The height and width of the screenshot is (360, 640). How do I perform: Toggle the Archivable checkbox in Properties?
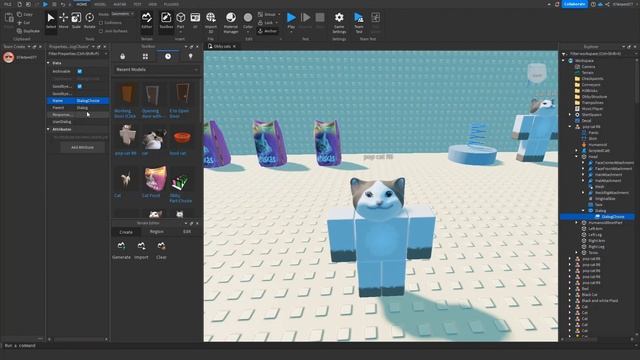[80, 71]
